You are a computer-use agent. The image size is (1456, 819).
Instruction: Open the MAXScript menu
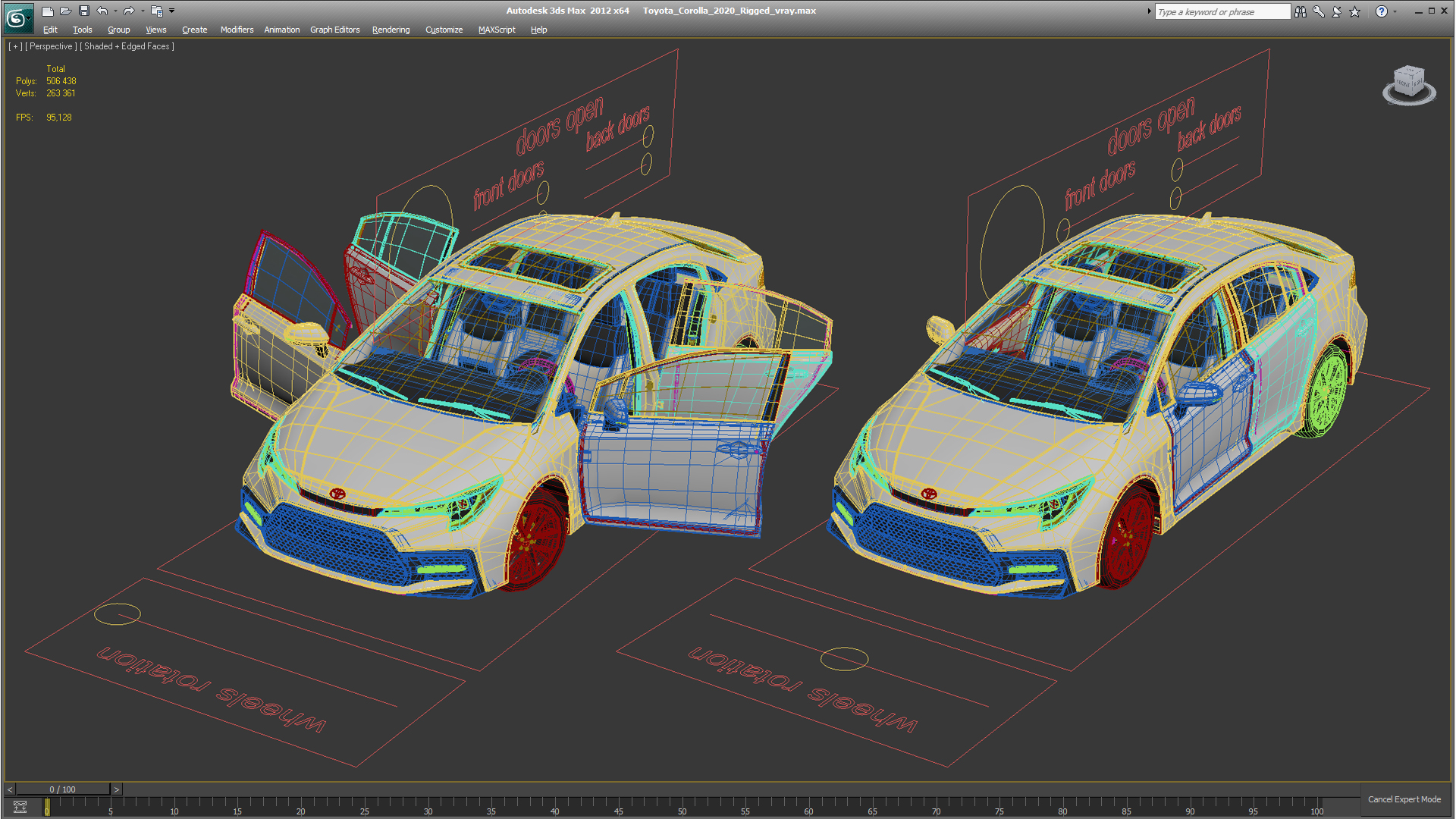click(497, 30)
